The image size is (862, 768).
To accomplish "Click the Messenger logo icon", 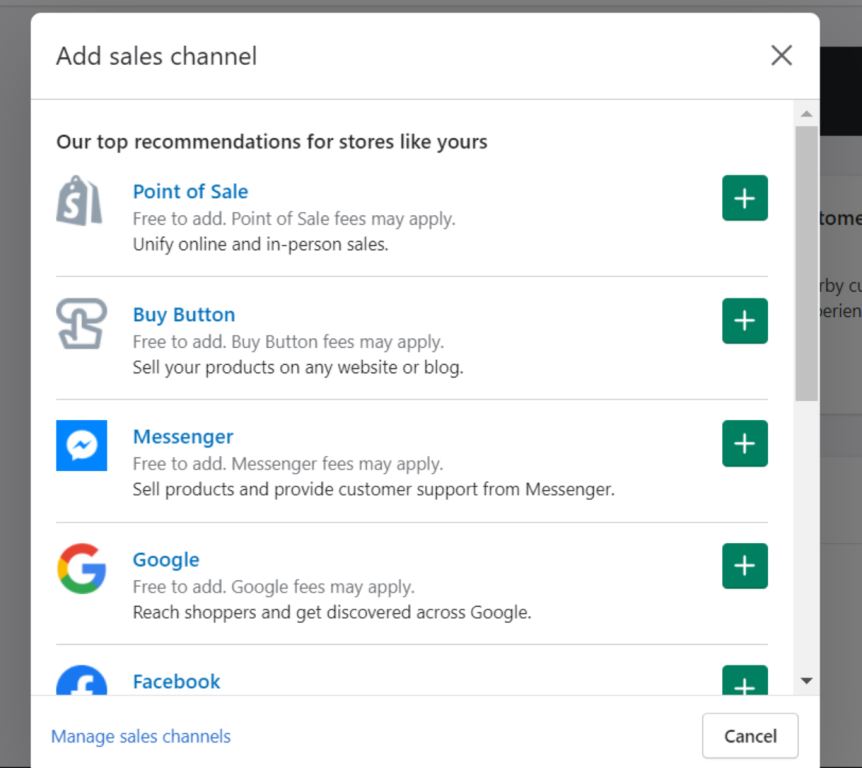I will pyautogui.click(x=81, y=446).
